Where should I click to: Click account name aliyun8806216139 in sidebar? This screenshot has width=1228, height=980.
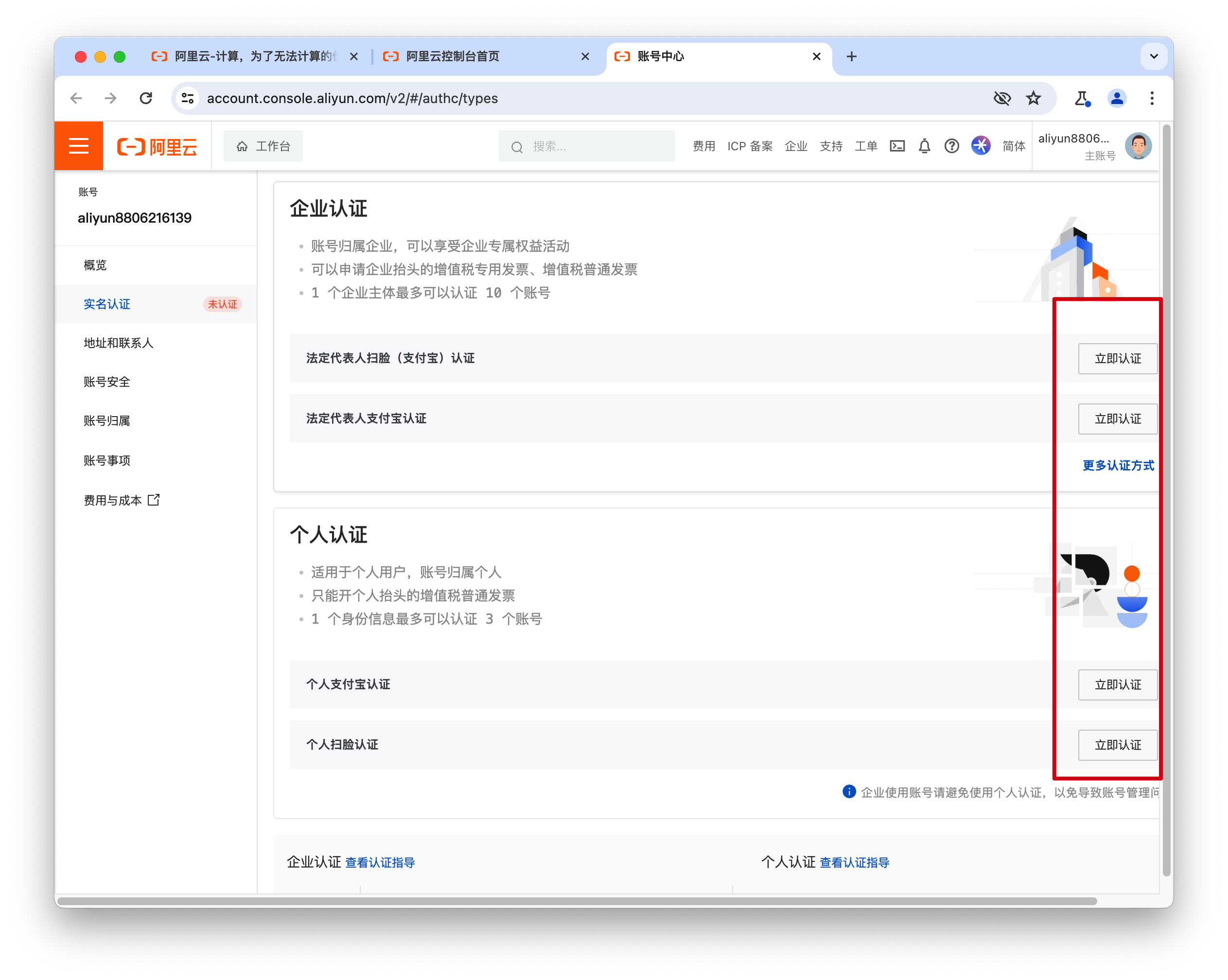pyautogui.click(x=135, y=217)
